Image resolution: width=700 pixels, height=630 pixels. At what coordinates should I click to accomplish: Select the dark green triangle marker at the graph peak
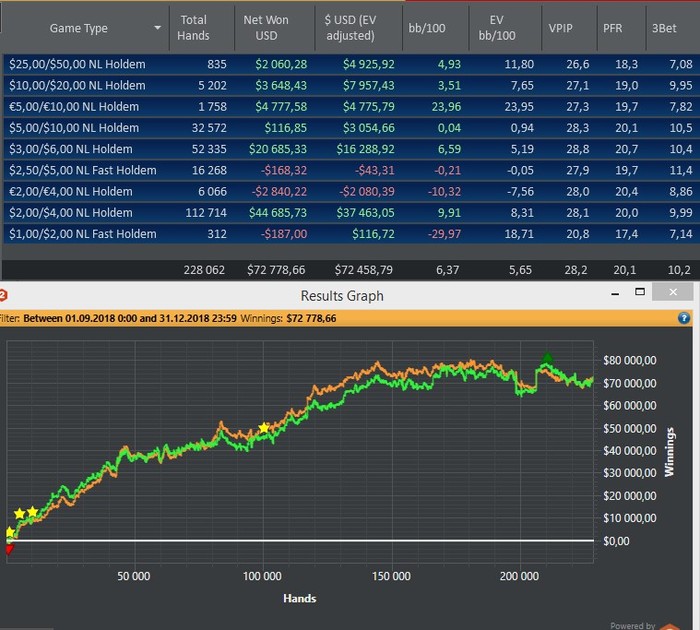pyautogui.click(x=546, y=359)
